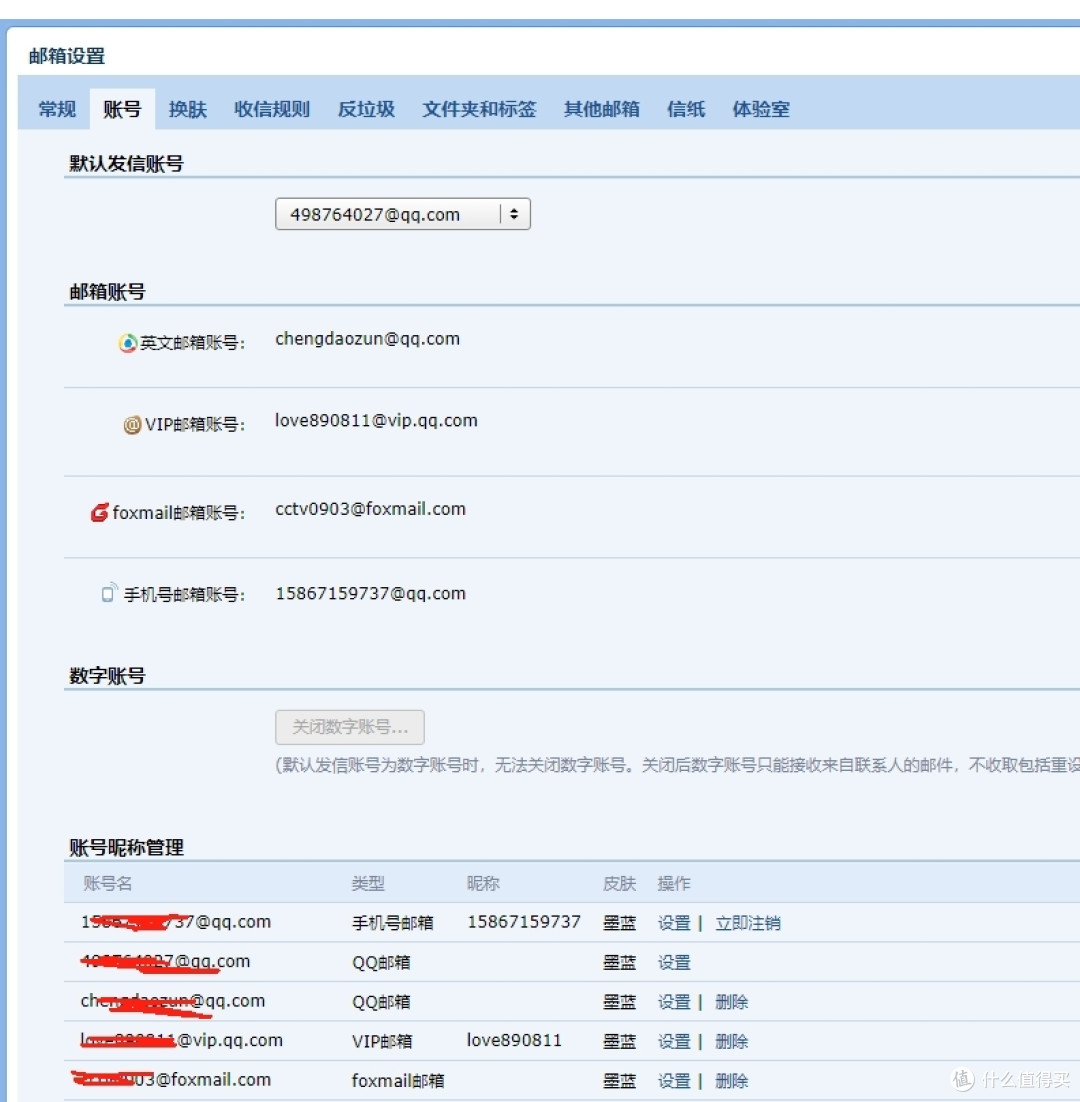Select love890811@vip.qq.com address text
This screenshot has height=1102, width=1080.
376,420
